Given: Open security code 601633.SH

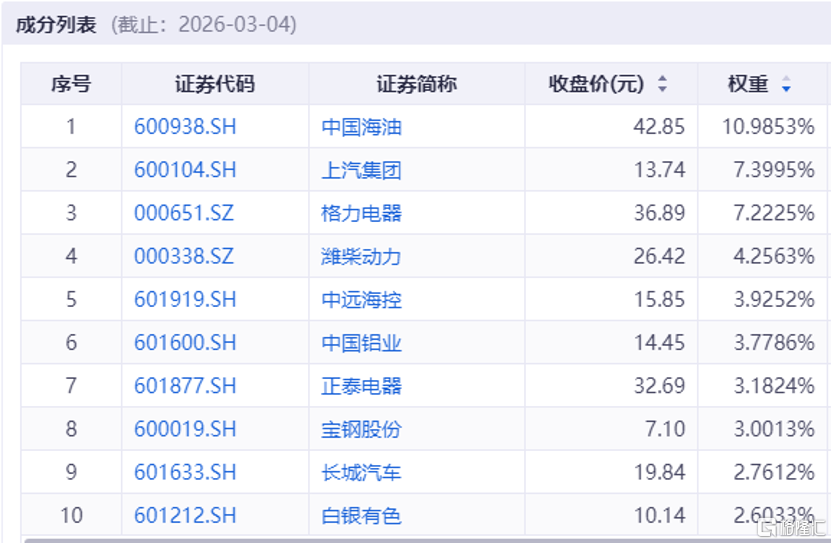Looking at the screenshot, I should click(185, 472).
